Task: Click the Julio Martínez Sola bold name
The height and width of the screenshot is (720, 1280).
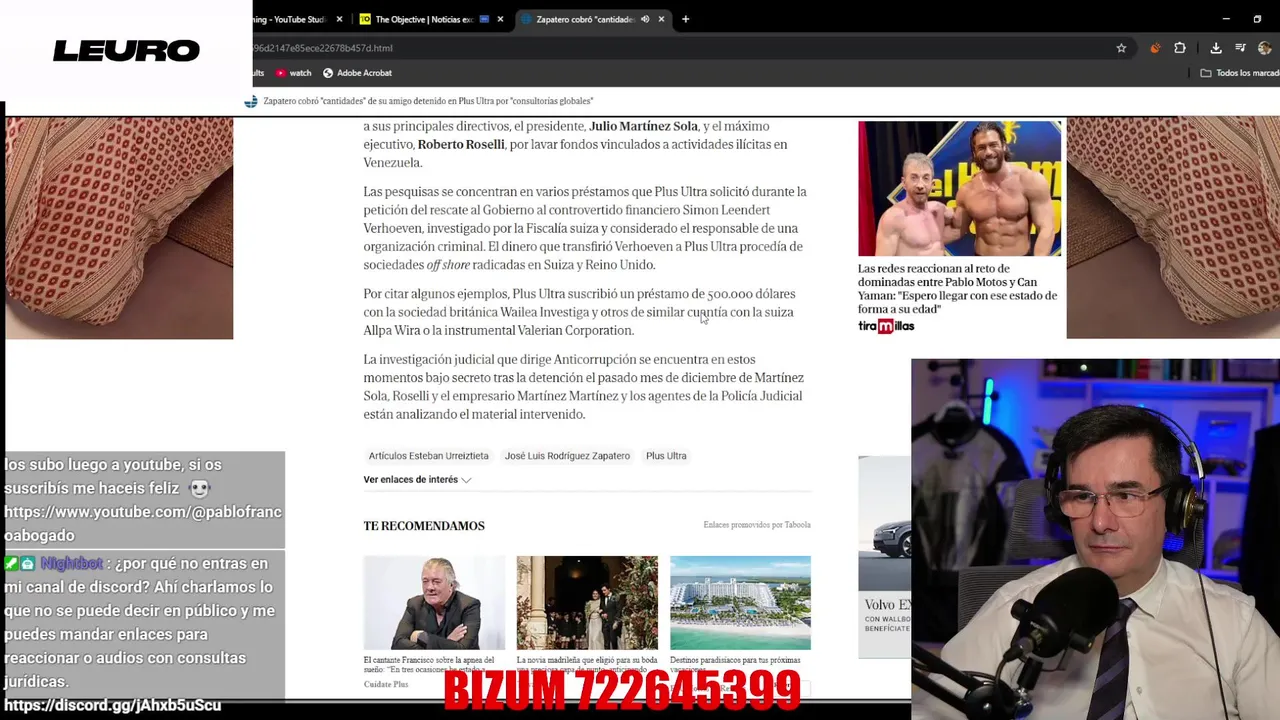Action: click(643, 127)
